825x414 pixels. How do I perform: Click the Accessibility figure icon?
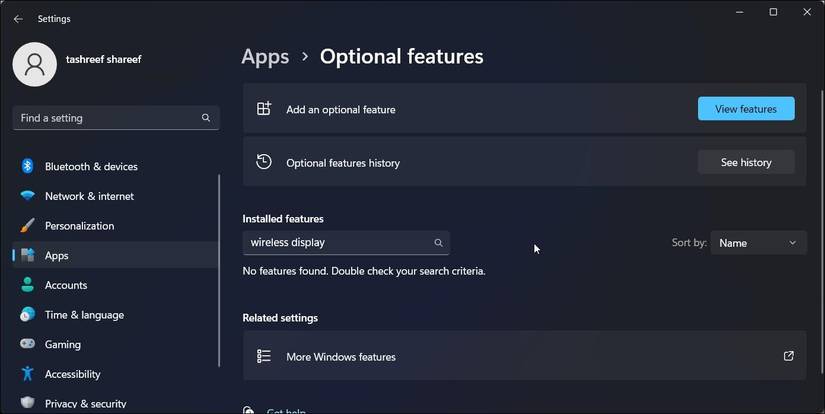point(27,374)
